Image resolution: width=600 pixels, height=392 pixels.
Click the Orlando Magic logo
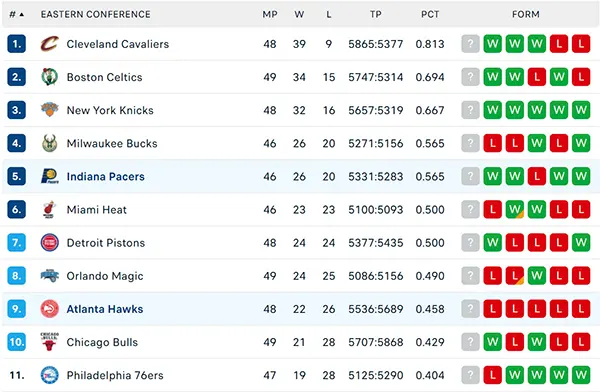(50, 276)
